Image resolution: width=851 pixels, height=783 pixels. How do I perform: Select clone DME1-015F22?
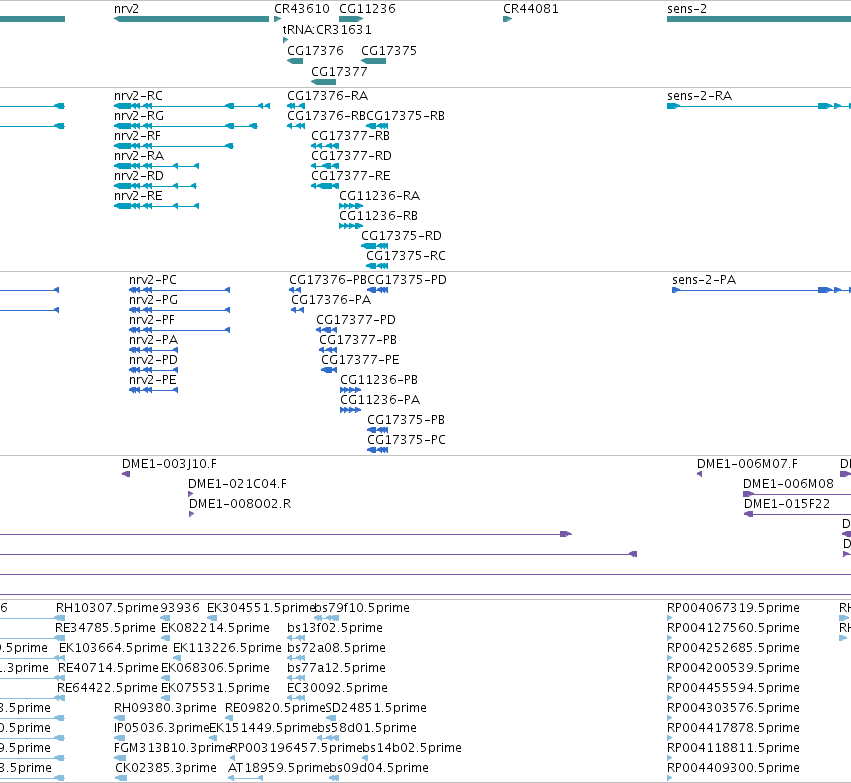787,504
